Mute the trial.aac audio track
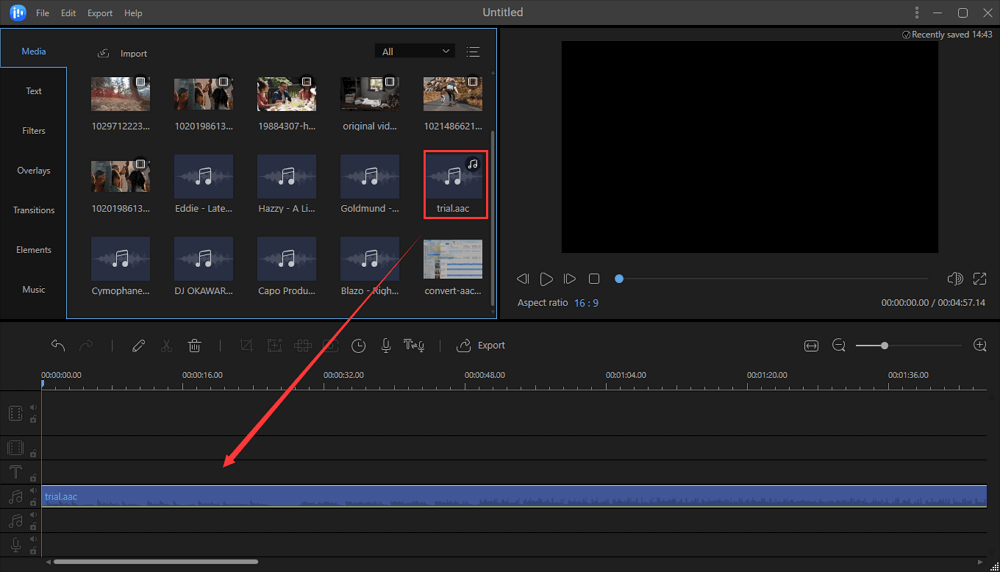1000x572 pixels. click(33, 491)
